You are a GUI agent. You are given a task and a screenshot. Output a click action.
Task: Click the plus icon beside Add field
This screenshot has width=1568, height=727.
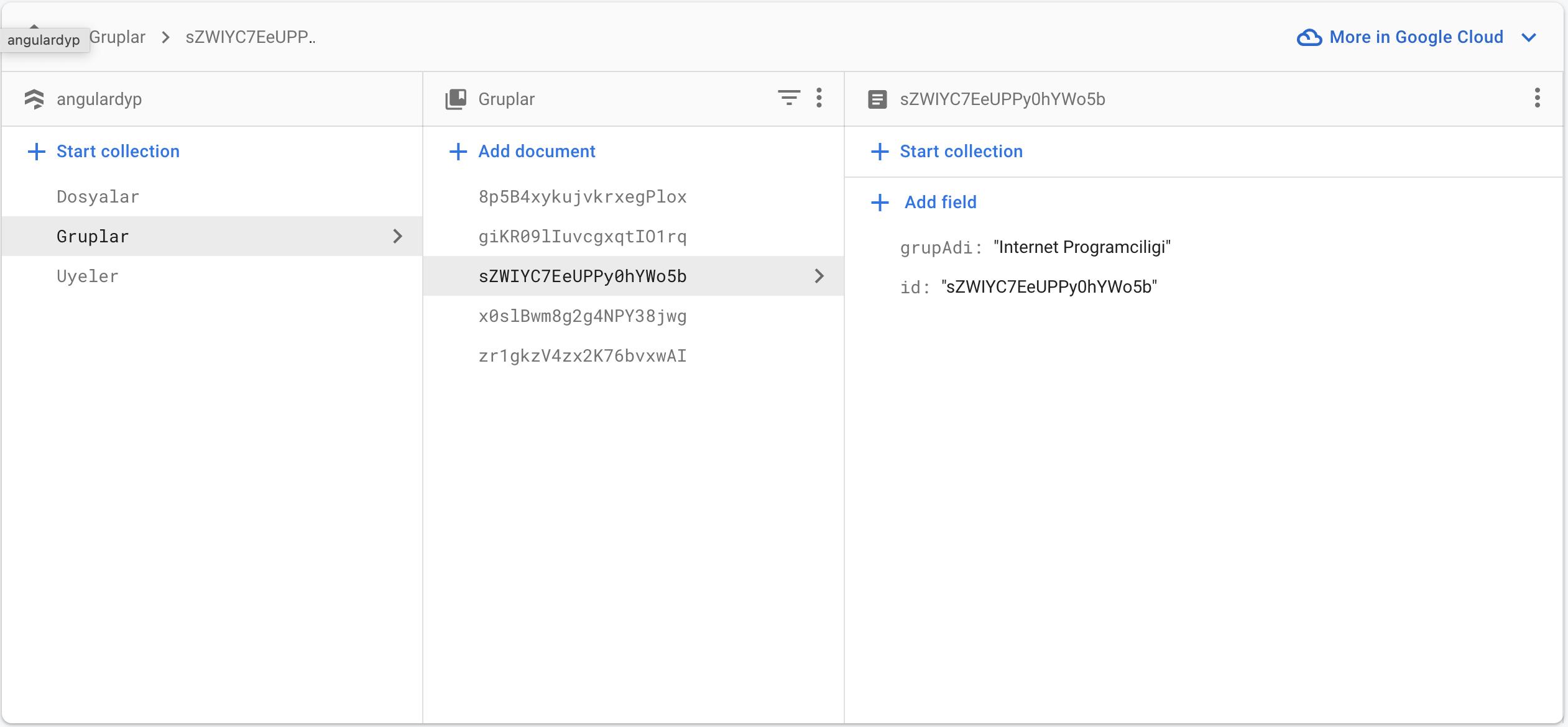(x=880, y=202)
